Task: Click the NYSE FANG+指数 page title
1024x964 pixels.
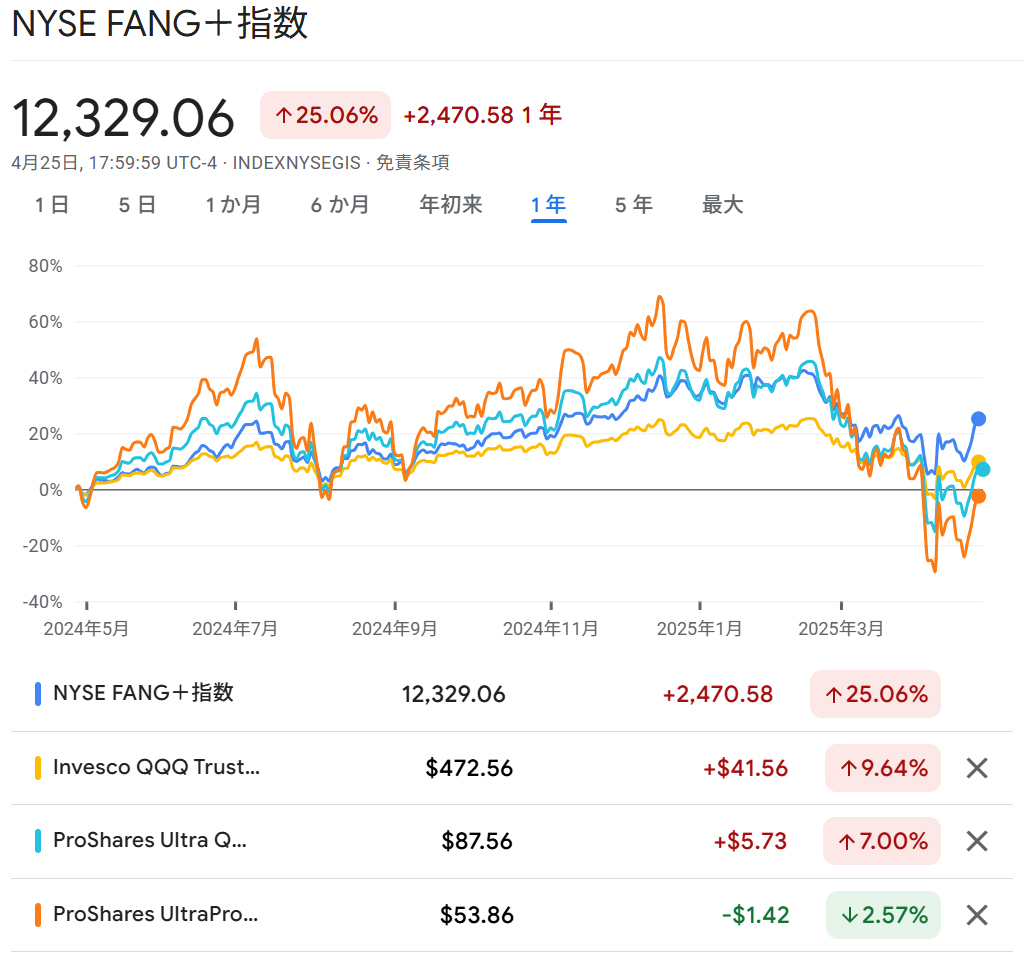Action: tap(160, 24)
